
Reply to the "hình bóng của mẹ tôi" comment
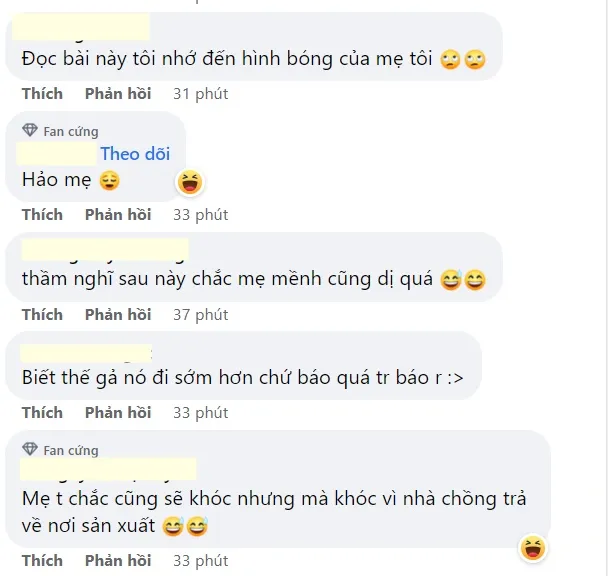118,93
